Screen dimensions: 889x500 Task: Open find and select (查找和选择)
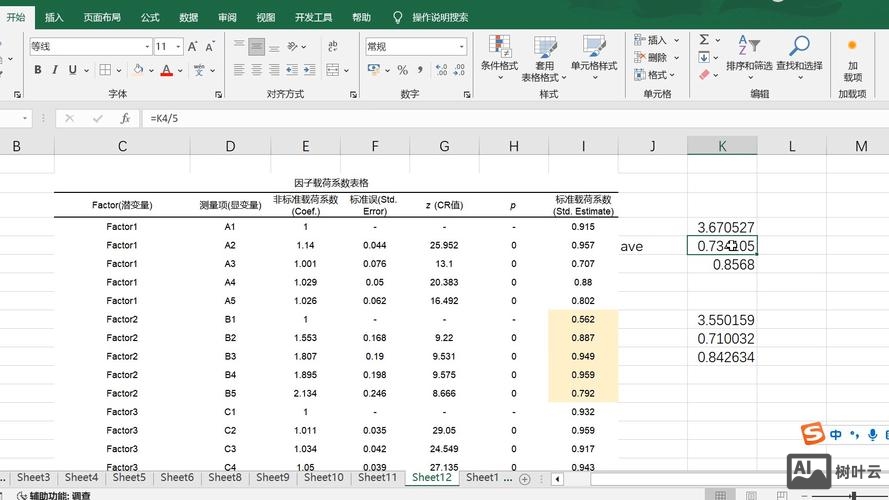coord(799,57)
